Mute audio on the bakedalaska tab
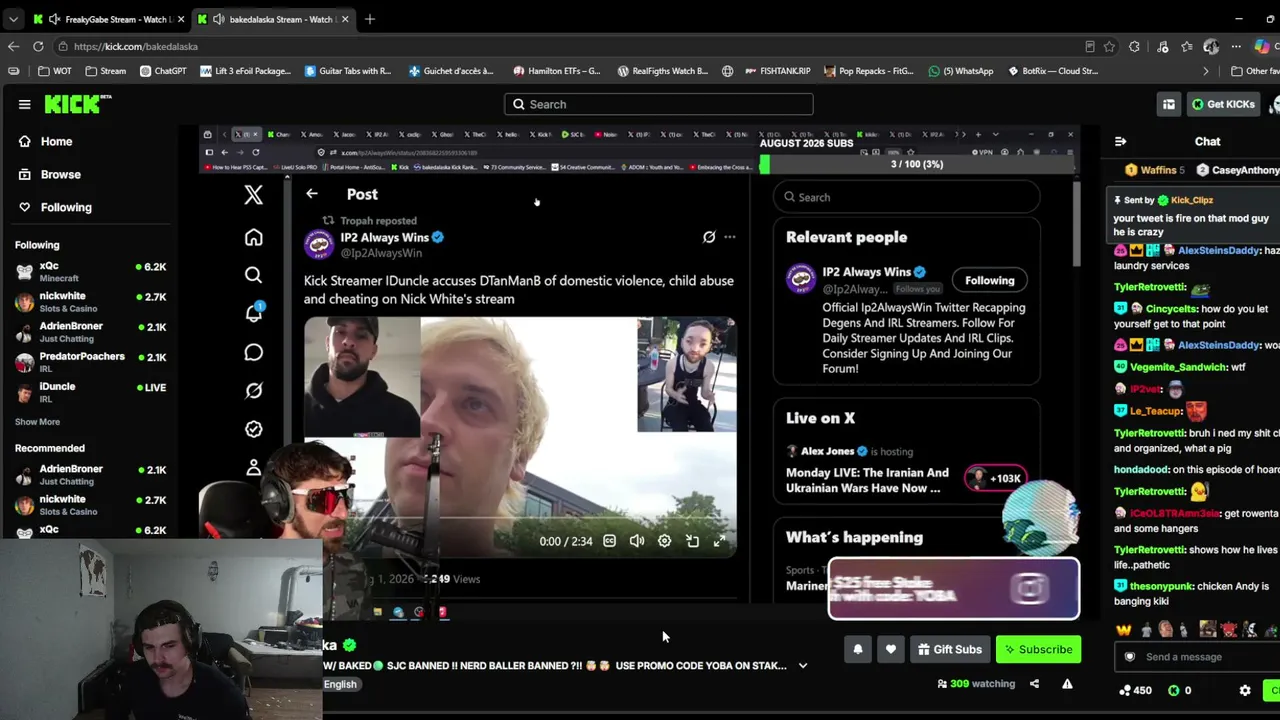 tap(219, 19)
